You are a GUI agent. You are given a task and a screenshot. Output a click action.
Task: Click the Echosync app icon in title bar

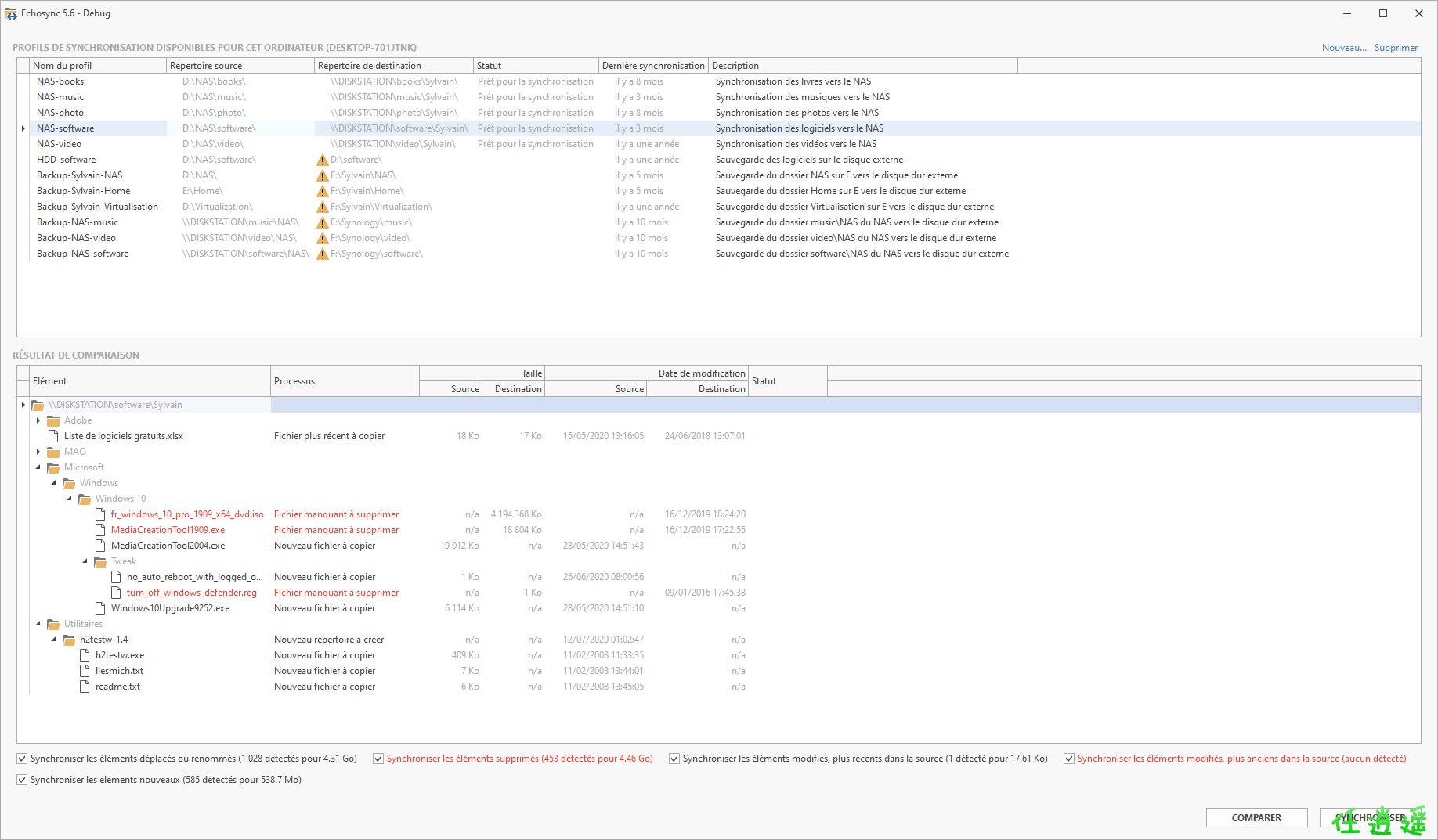click(x=11, y=13)
